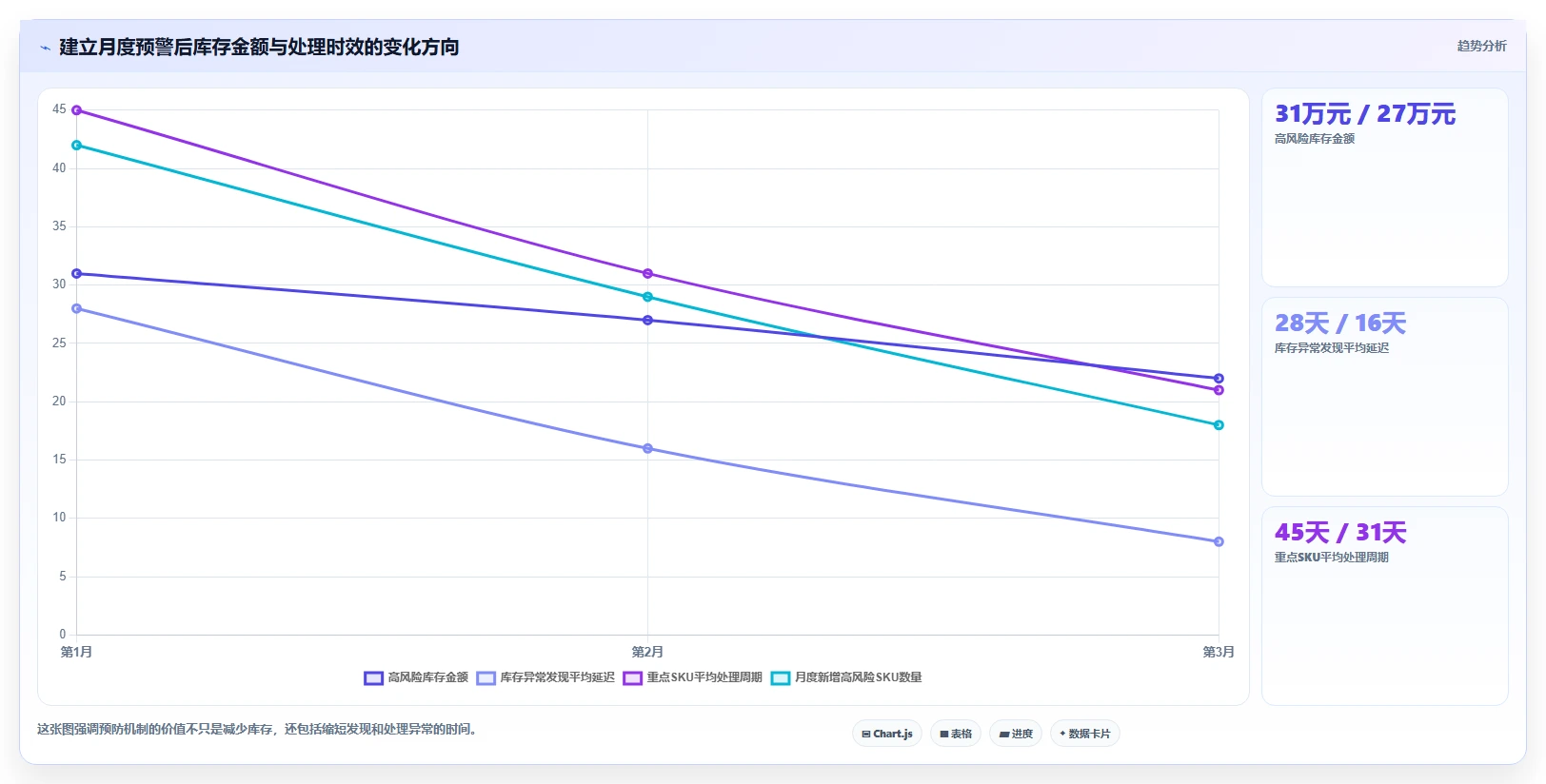Click the 第1月 x-axis label
This screenshot has height=784, width=1546.
pyautogui.click(x=76, y=652)
